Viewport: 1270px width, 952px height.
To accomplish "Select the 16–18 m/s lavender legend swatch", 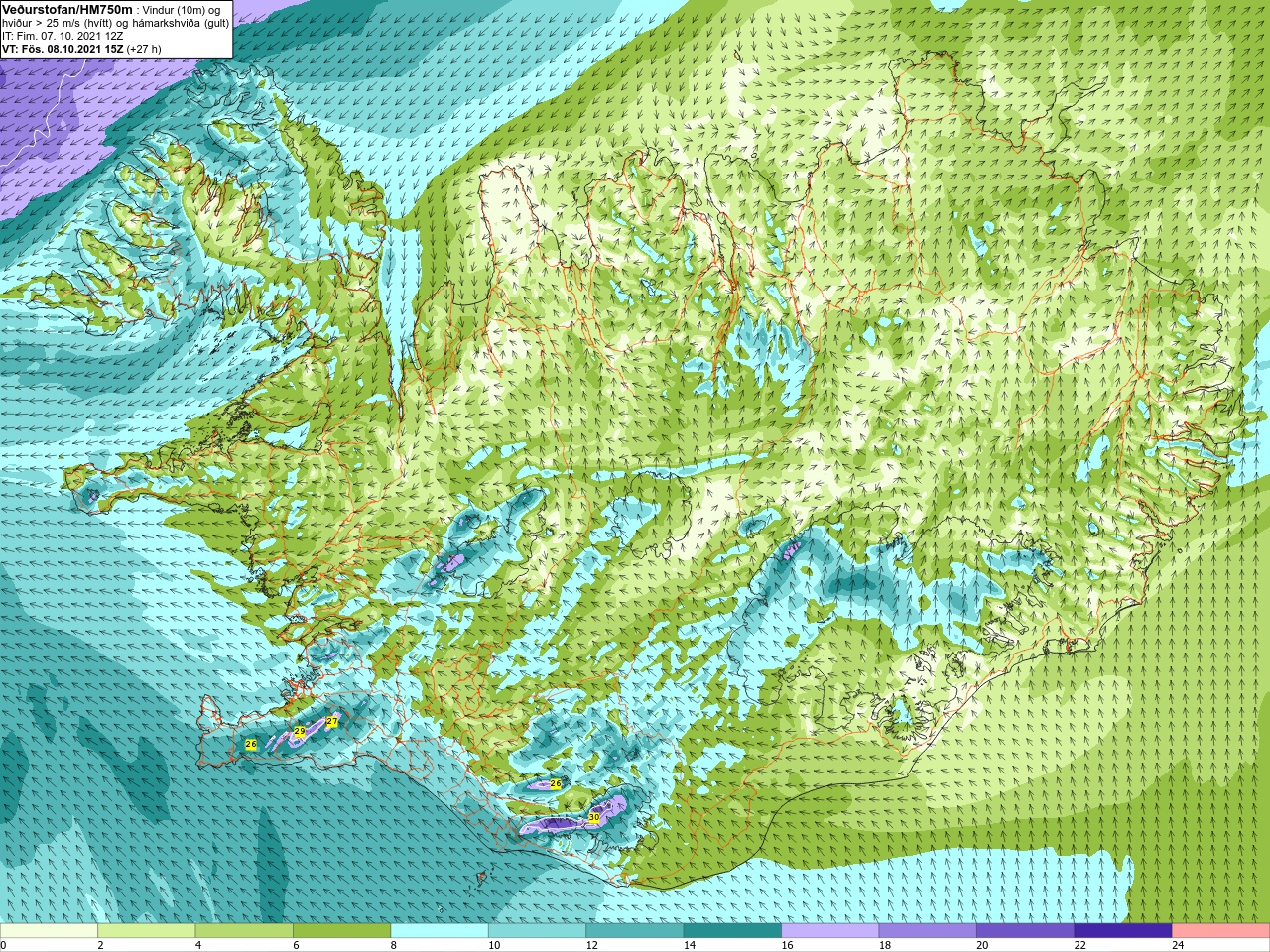I will 830,931.
